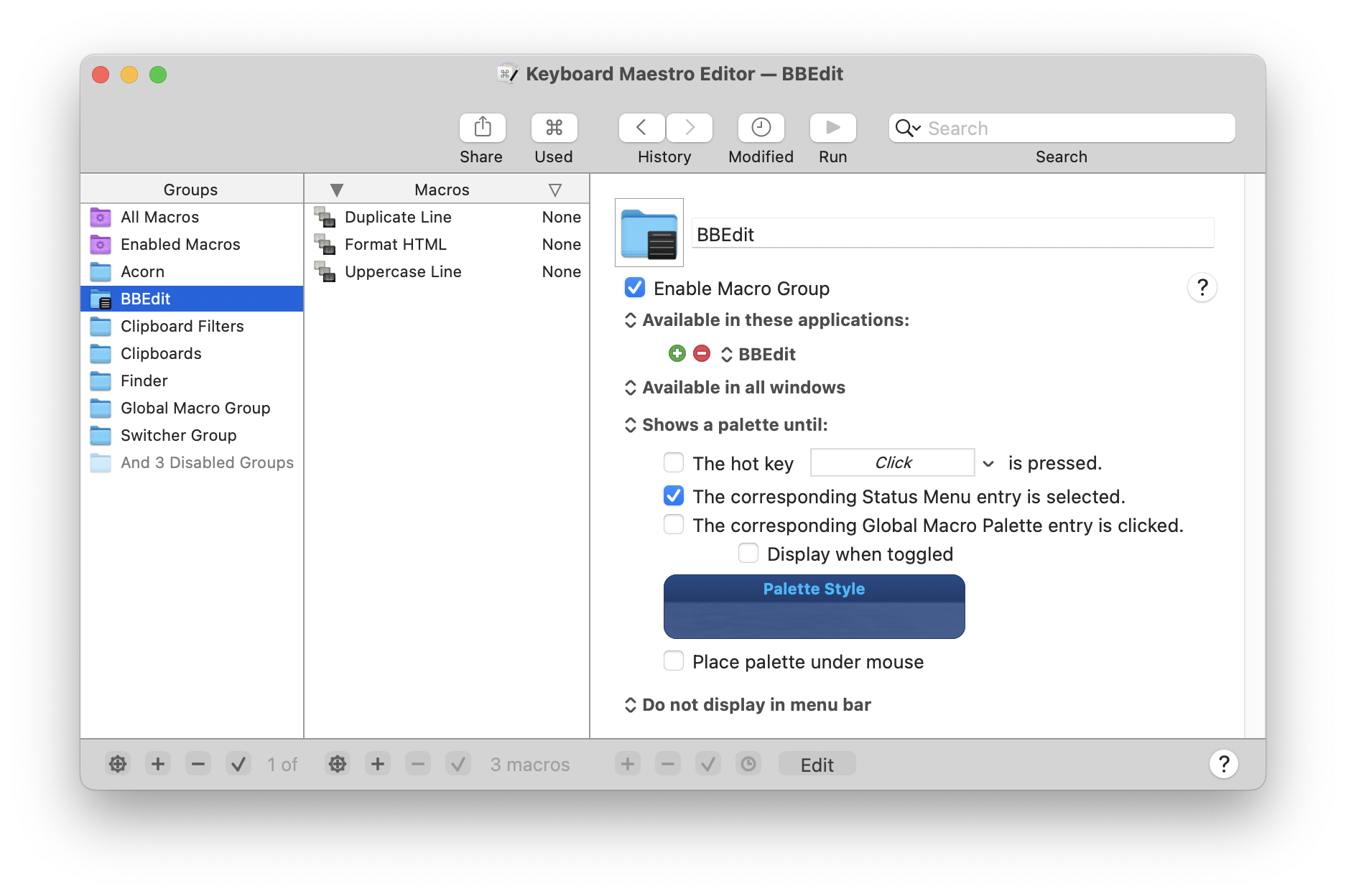1346x896 pixels.
Task: Select the Format HTML macro
Action: pyautogui.click(x=396, y=244)
